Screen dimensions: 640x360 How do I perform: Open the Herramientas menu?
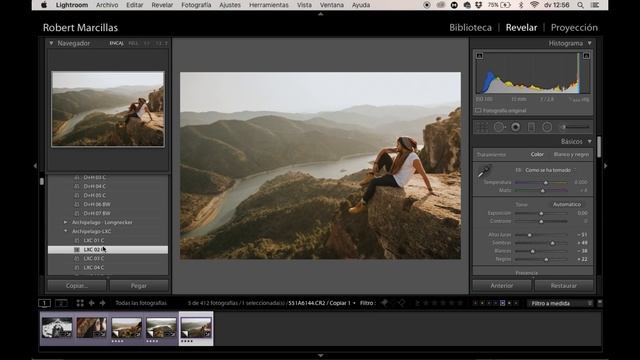269,5
